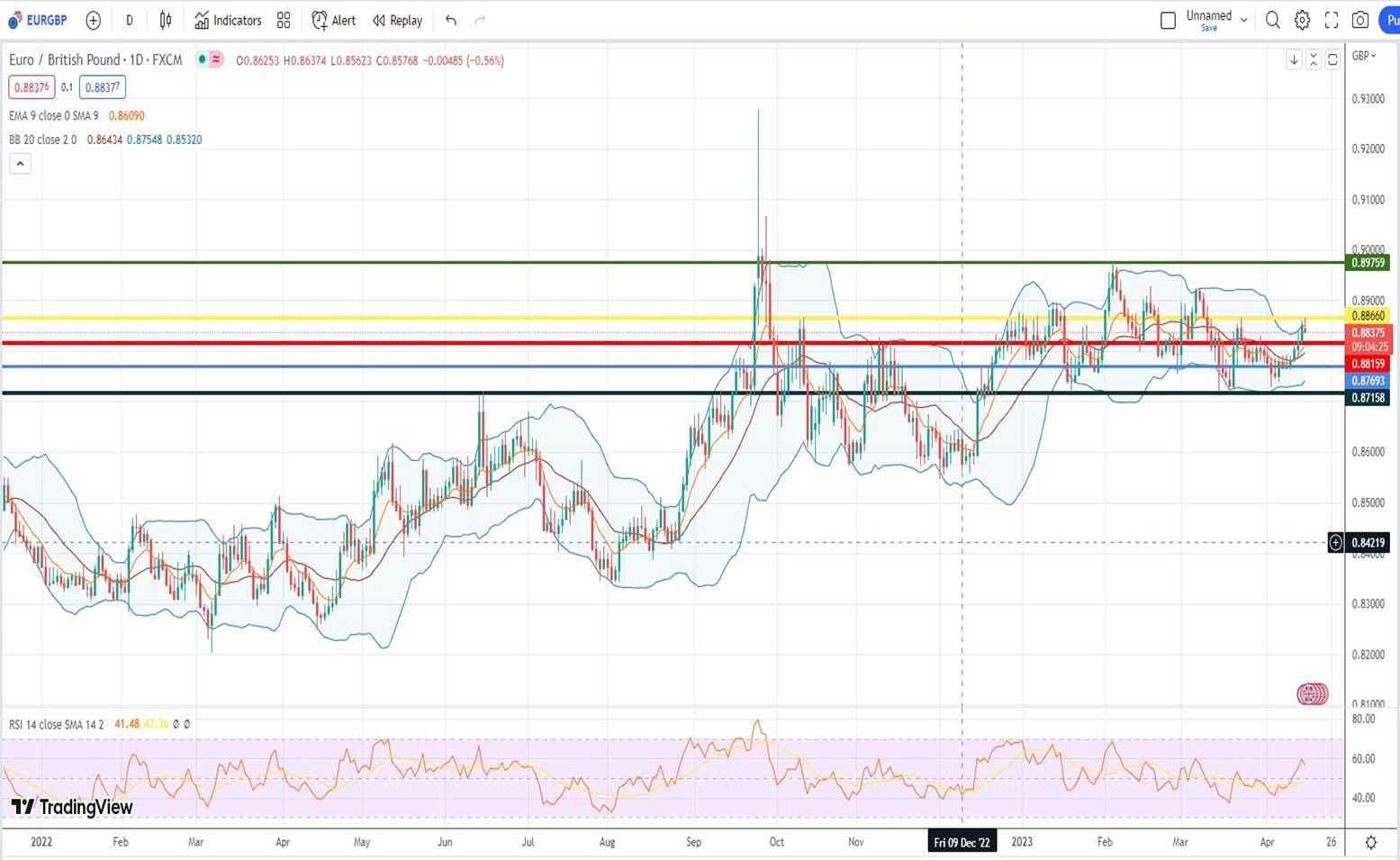
Task: Open the candlestick chart type selector
Action: 166,20
